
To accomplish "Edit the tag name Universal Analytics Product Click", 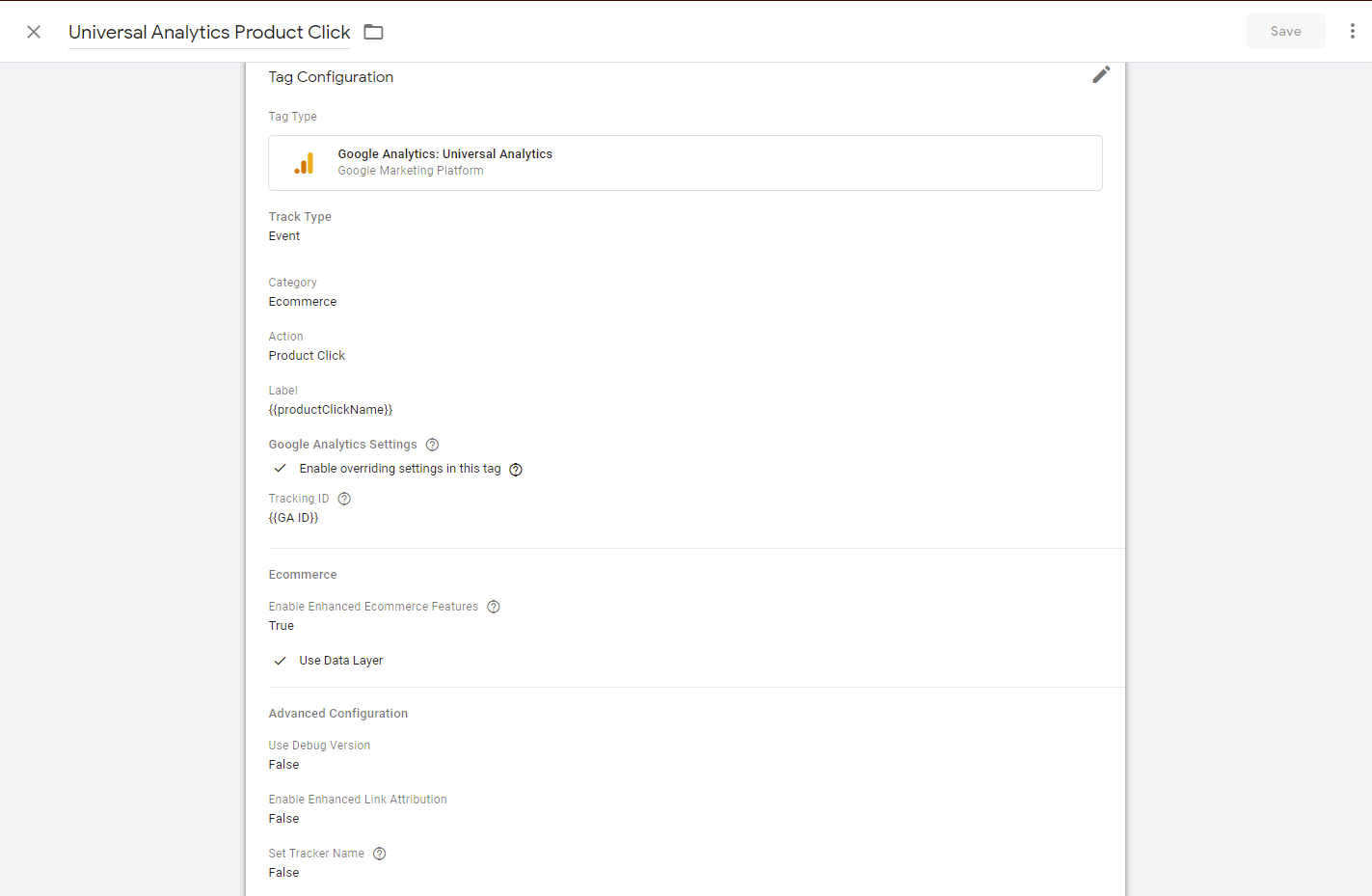I will tap(209, 32).
